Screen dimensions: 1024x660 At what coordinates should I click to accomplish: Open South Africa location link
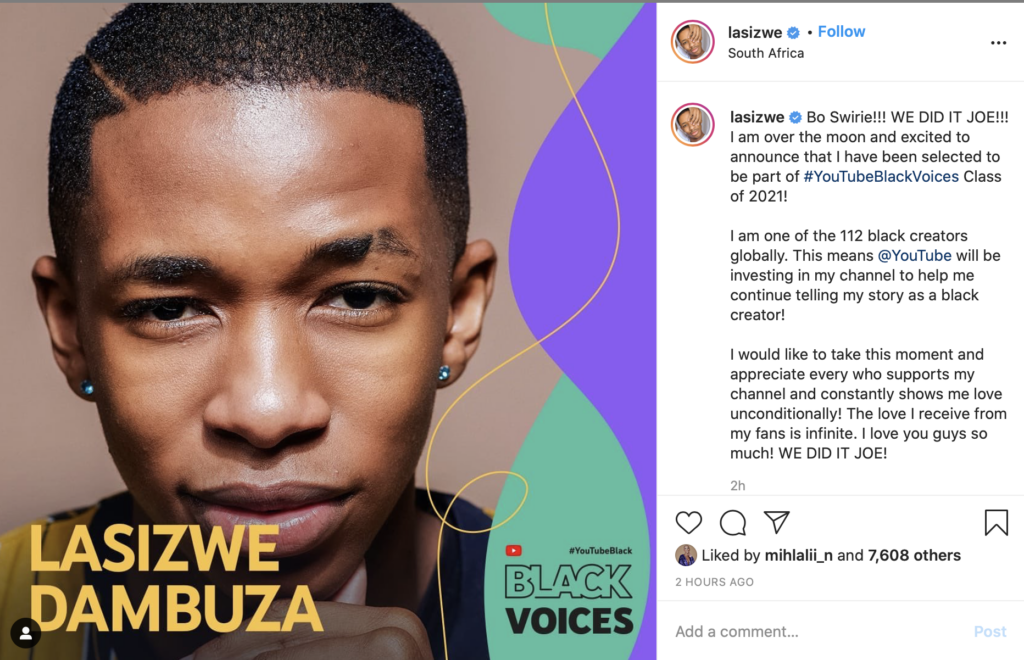tap(765, 53)
